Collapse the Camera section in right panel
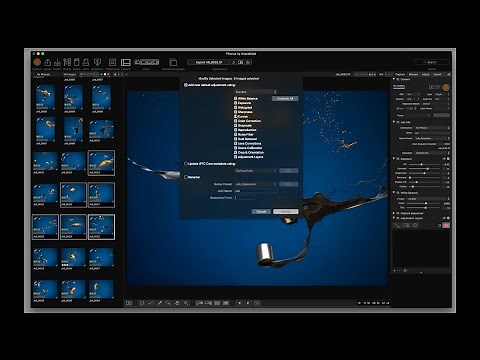Viewport: 480px width, 360px height. [394, 79]
